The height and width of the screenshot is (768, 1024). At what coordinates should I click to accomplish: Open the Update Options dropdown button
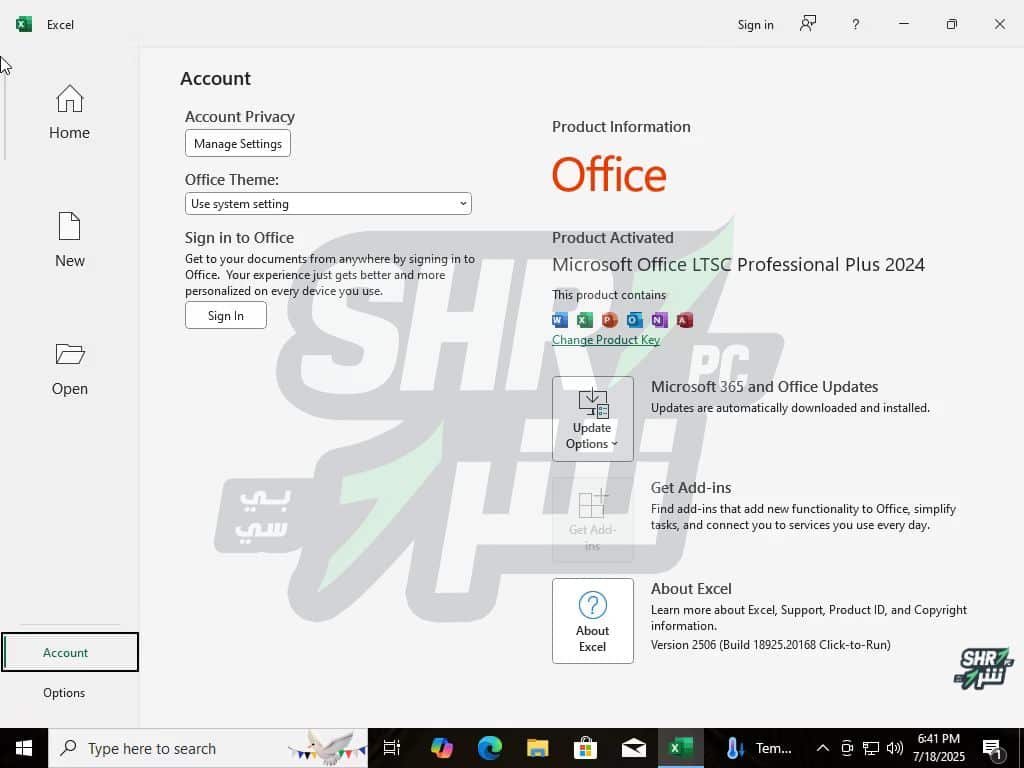[x=592, y=419]
